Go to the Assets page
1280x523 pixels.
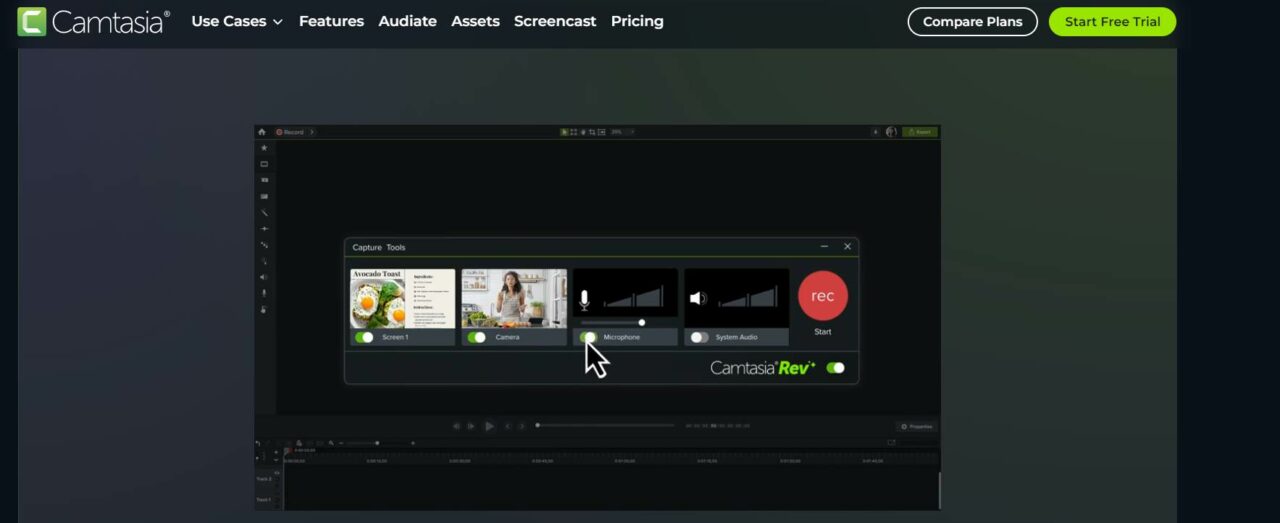475,21
